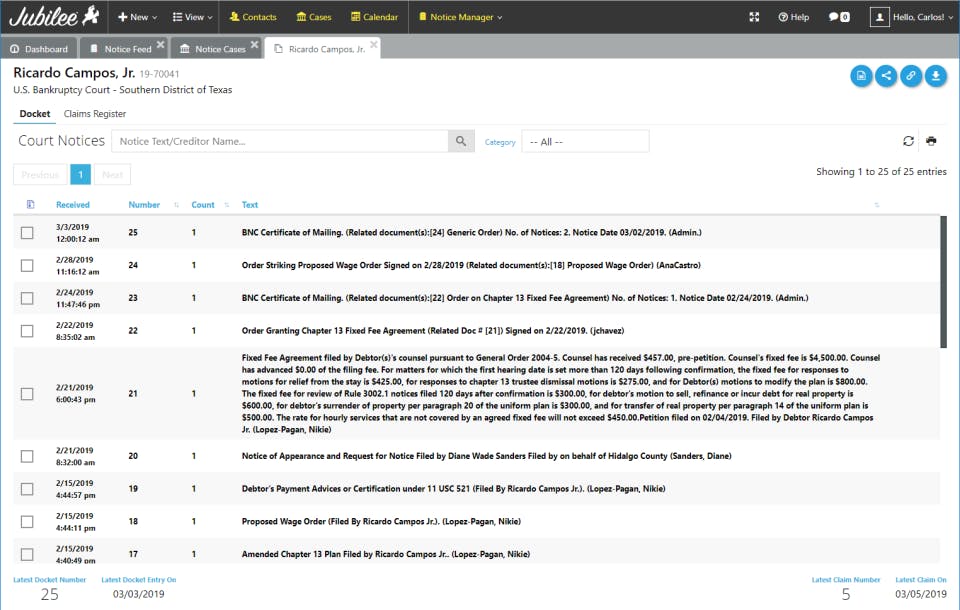The width and height of the screenshot is (960, 610).
Task: Click the blue share icon button
Action: point(886,76)
